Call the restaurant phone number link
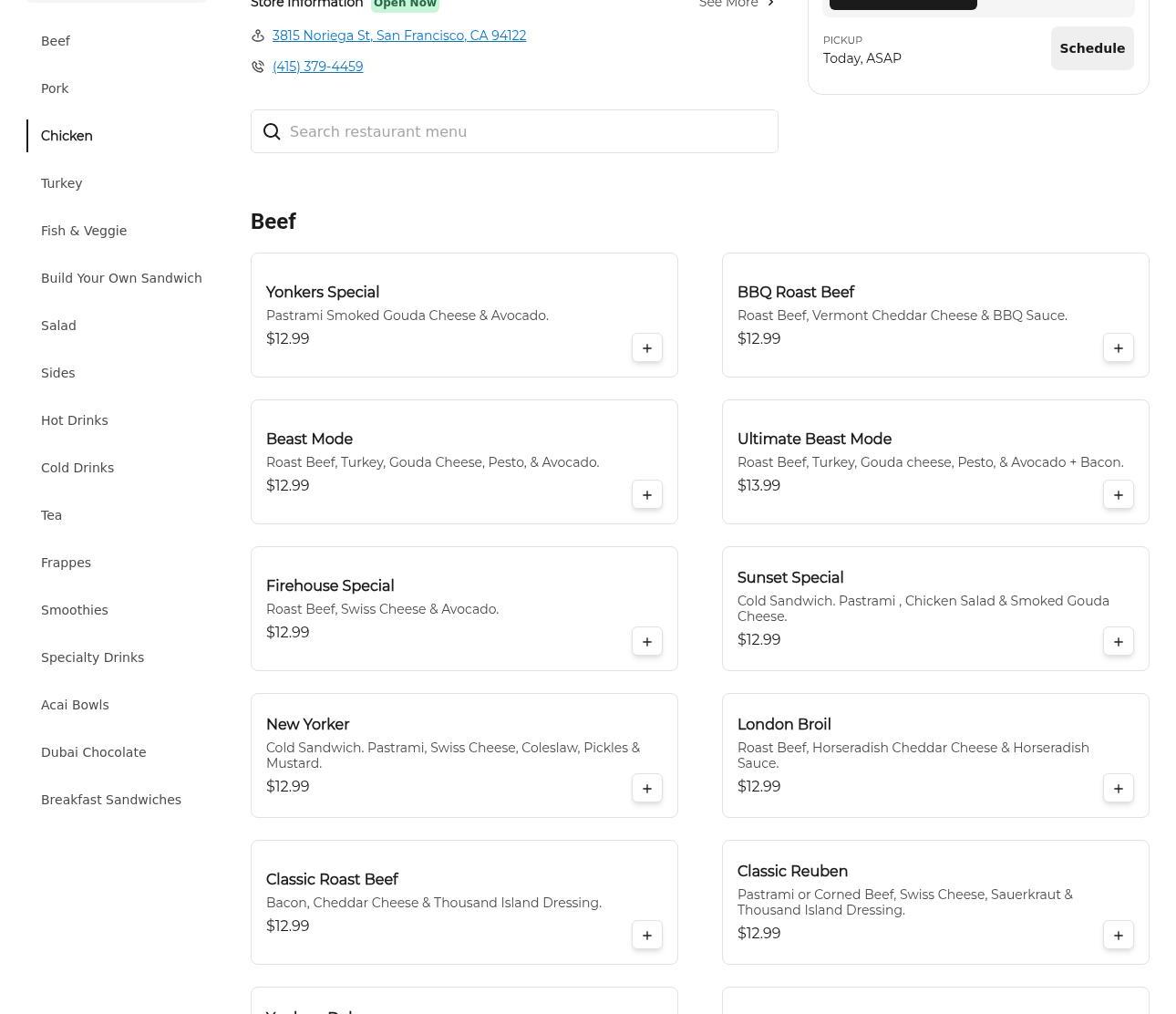Viewport: 1176px width, 1014px height. 317,67
